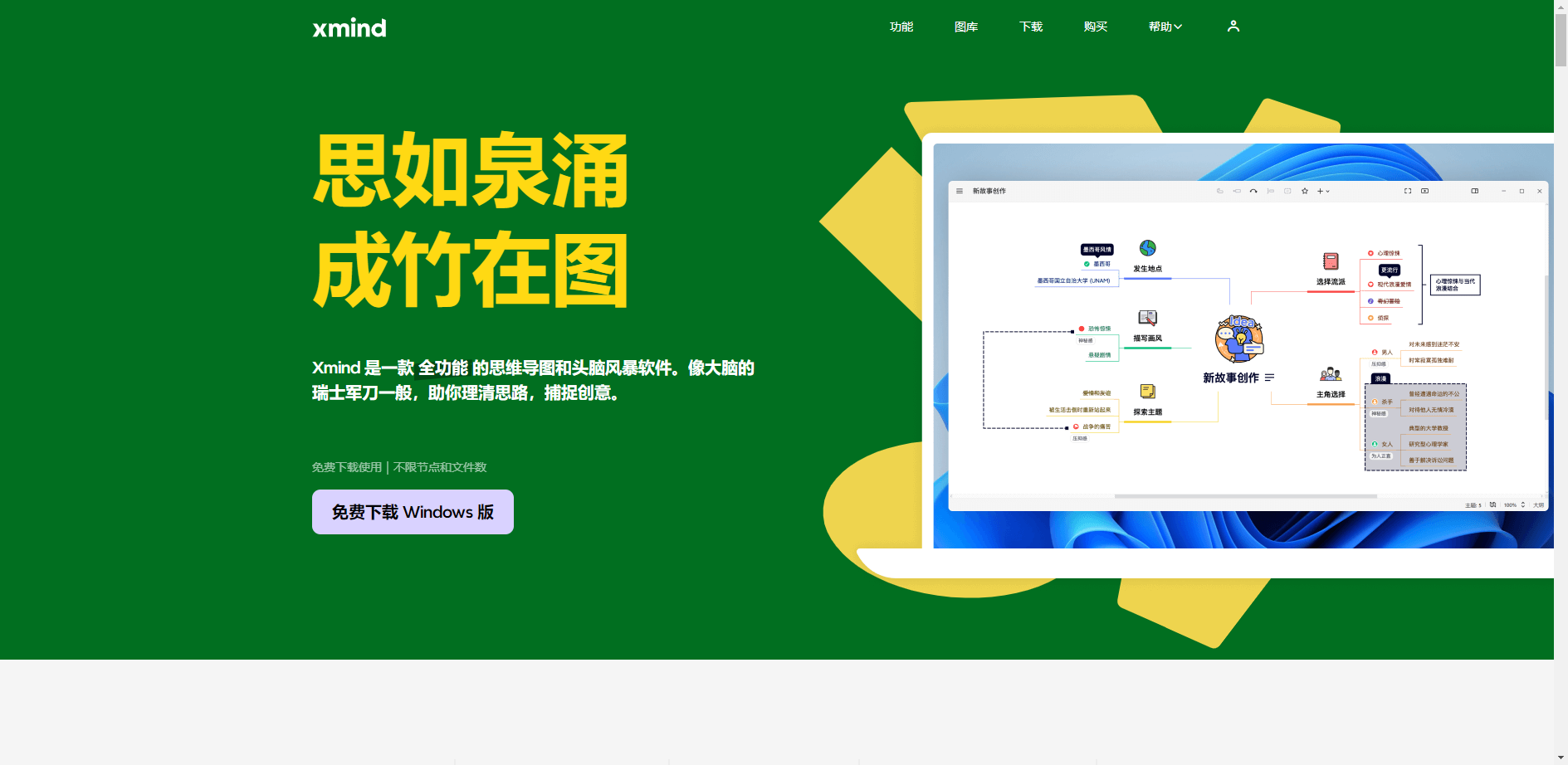Click the yellow sticky note icon above 探索主题
The image size is (1568, 765).
[1148, 391]
